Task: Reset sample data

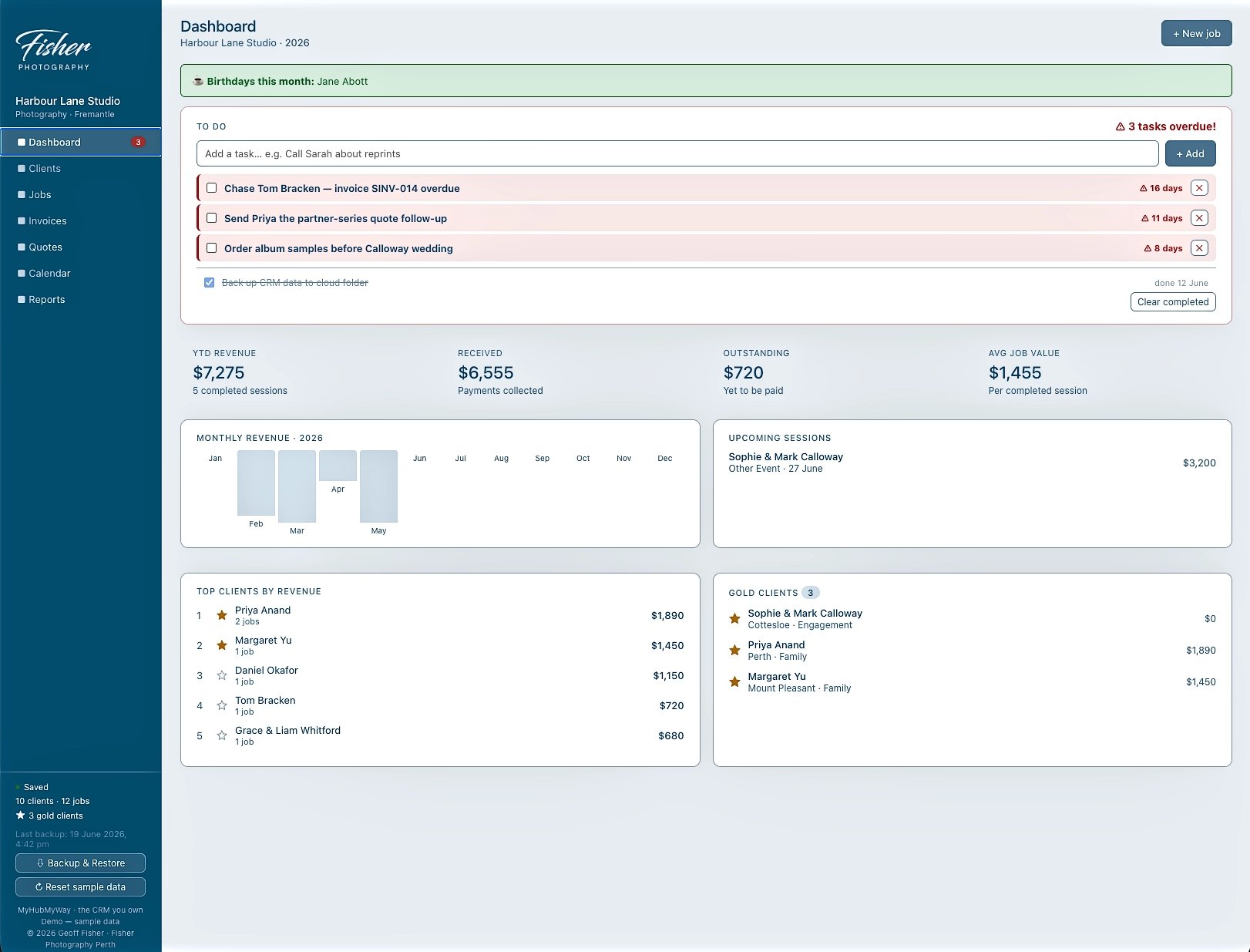Action: (80, 886)
